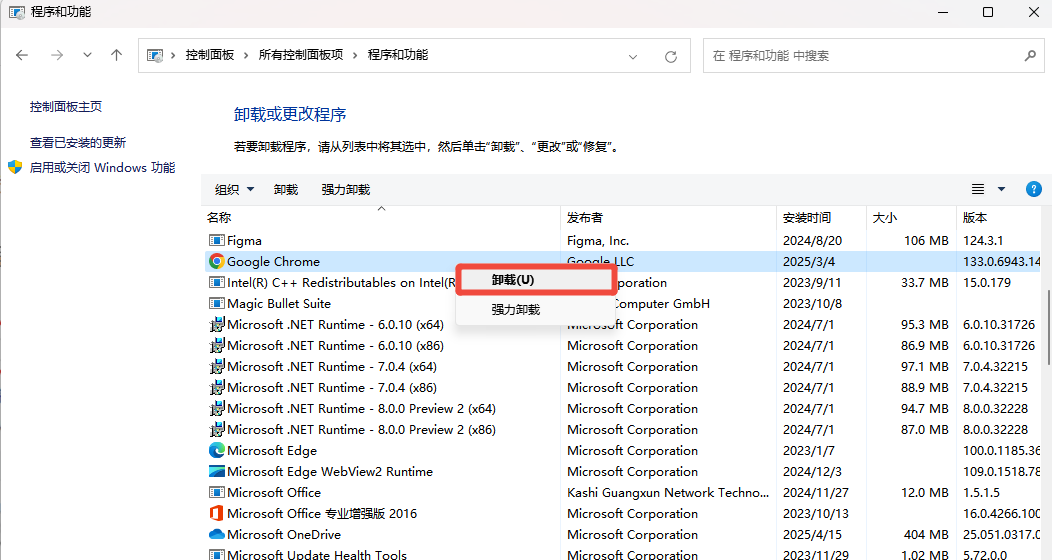Click the 卸载 toolbar button
This screenshot has height=560, width=1052.
(x=286, y=190)
